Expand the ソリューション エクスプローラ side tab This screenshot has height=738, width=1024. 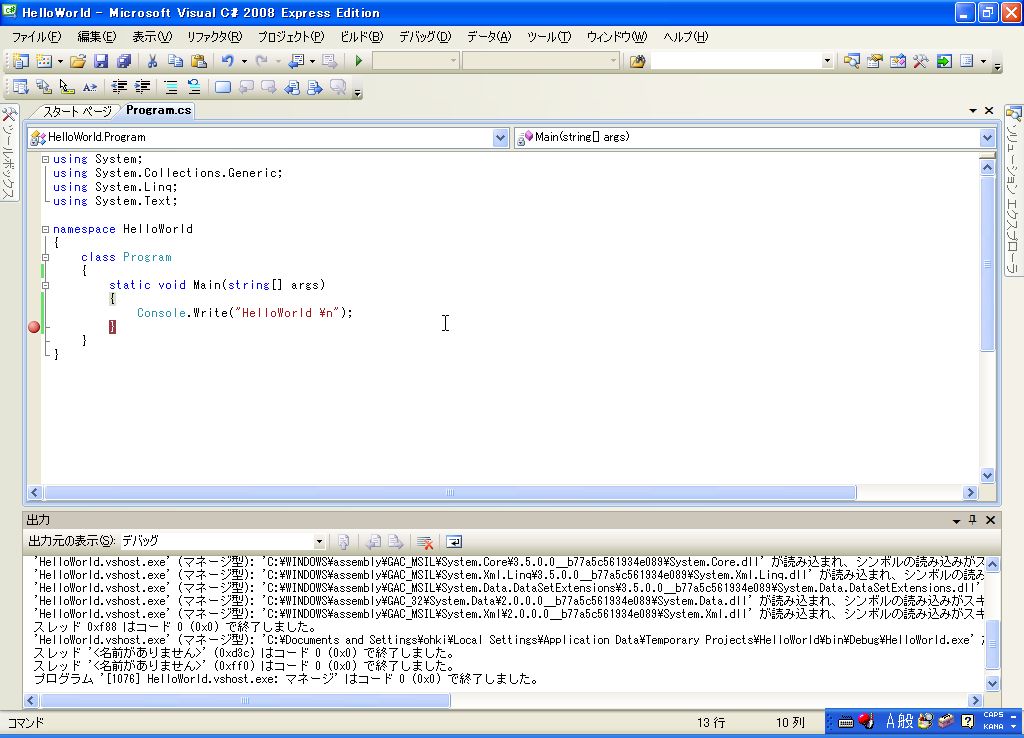point(1013,189)
